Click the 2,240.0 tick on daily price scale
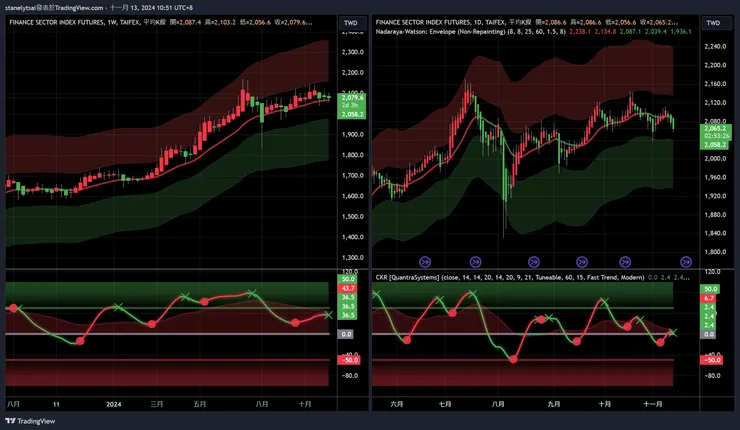Viewport: 740px width, 430px height. point(715,46)
